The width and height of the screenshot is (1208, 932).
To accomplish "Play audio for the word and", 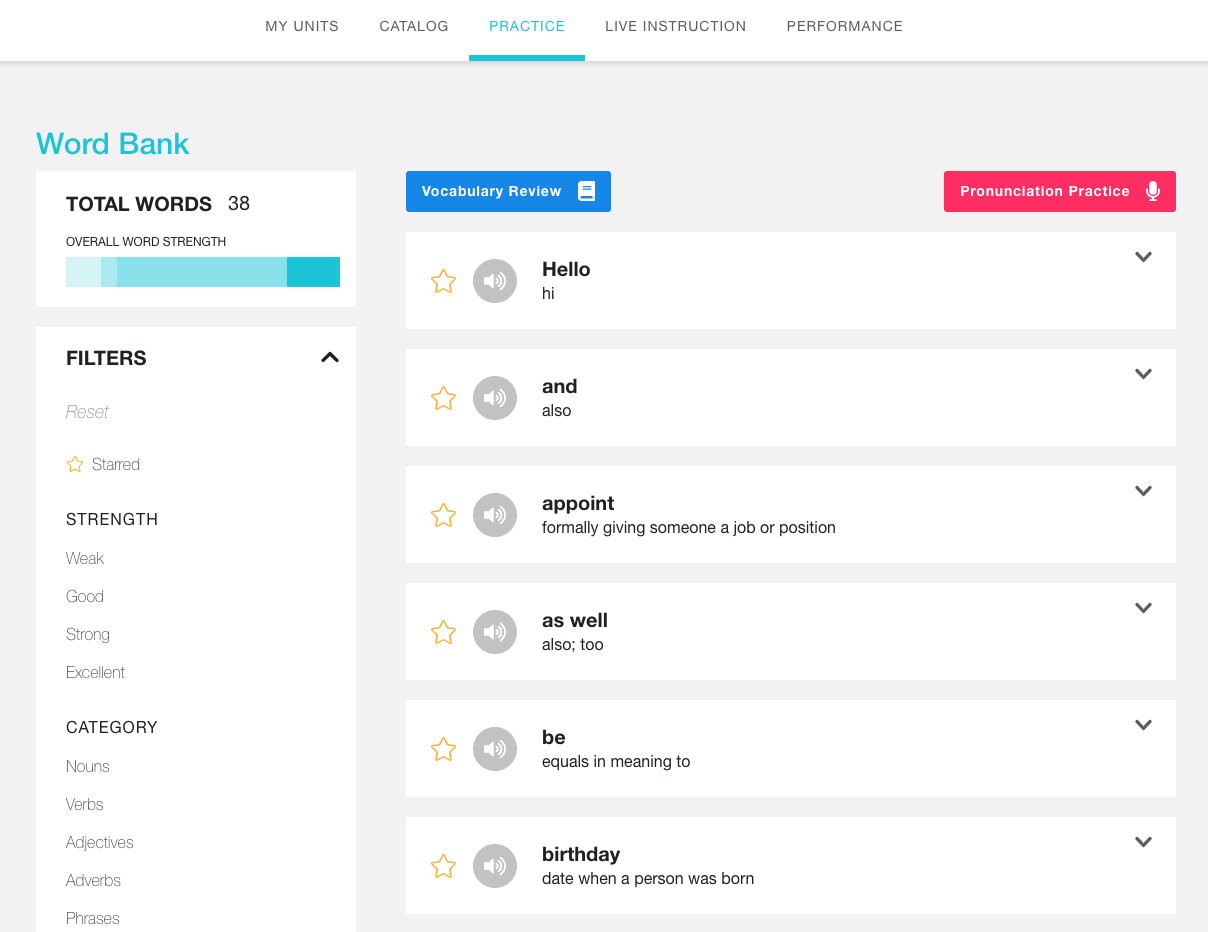I will (495, 398).
